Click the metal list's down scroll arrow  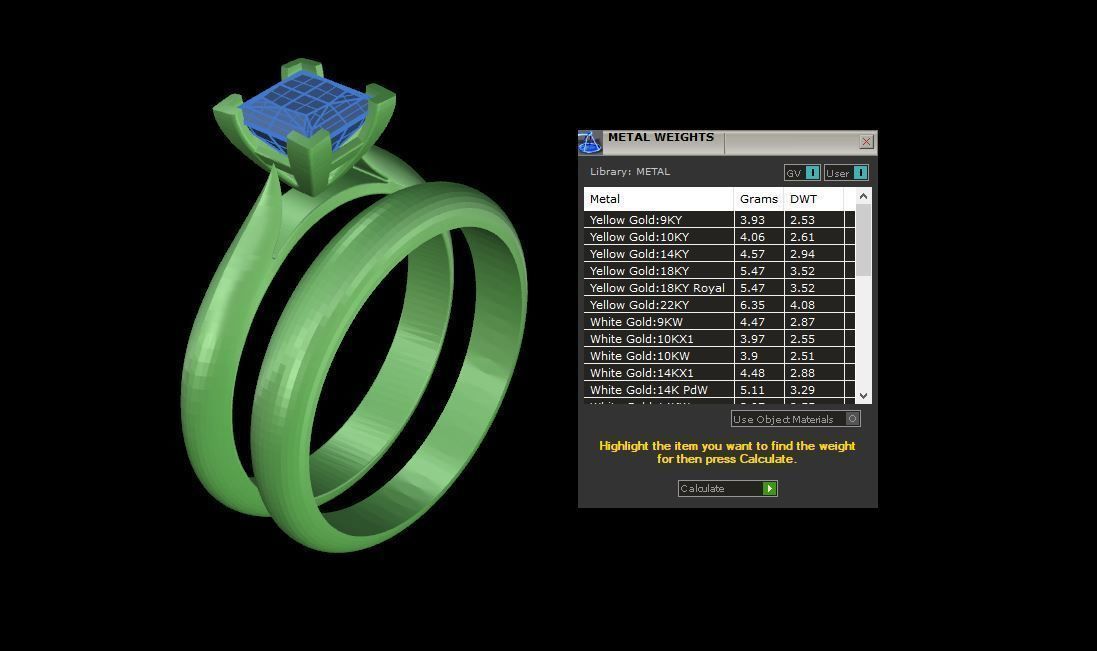point(863,396)
